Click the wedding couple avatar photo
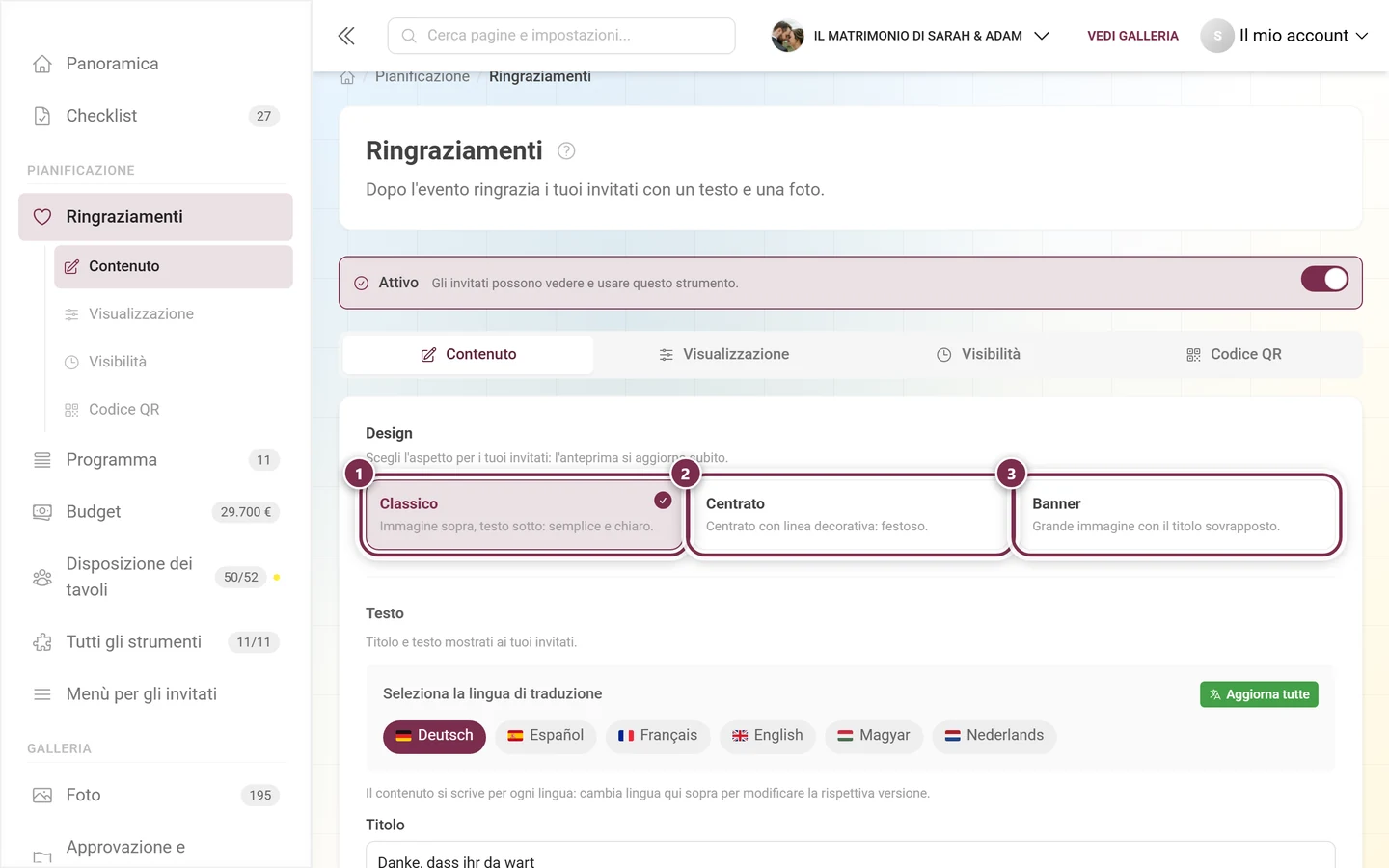Viewport: 1389px width, 868px height. coord(787,36)
